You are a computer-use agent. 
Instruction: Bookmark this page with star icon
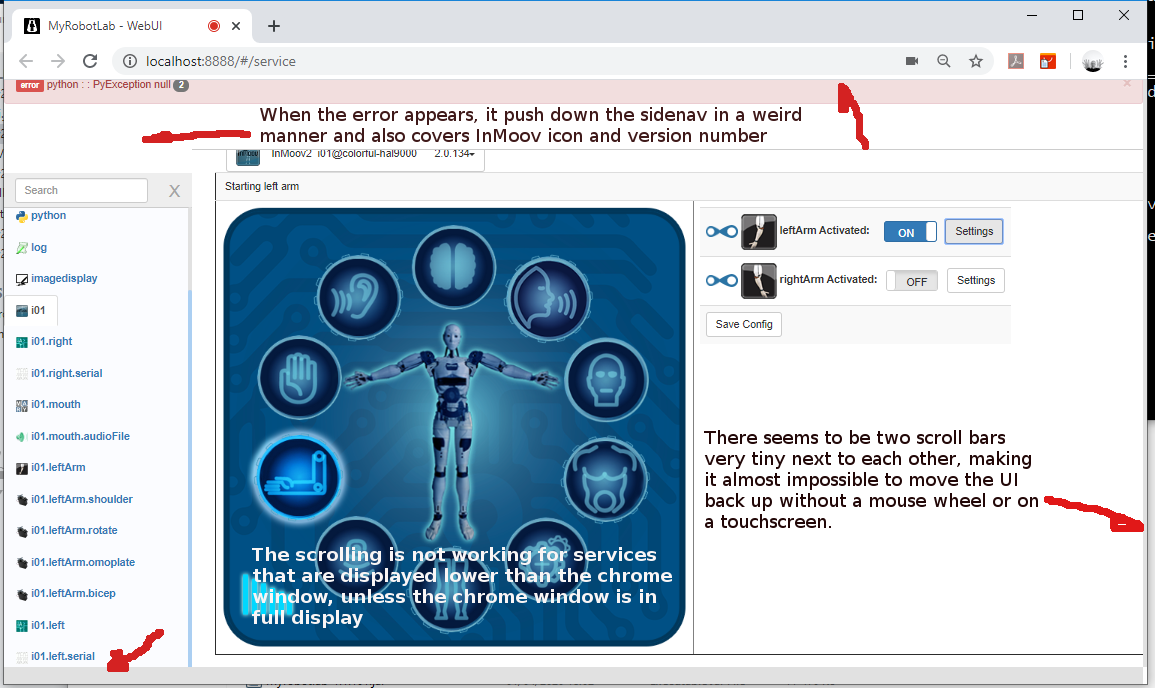[x=976, y=61]
